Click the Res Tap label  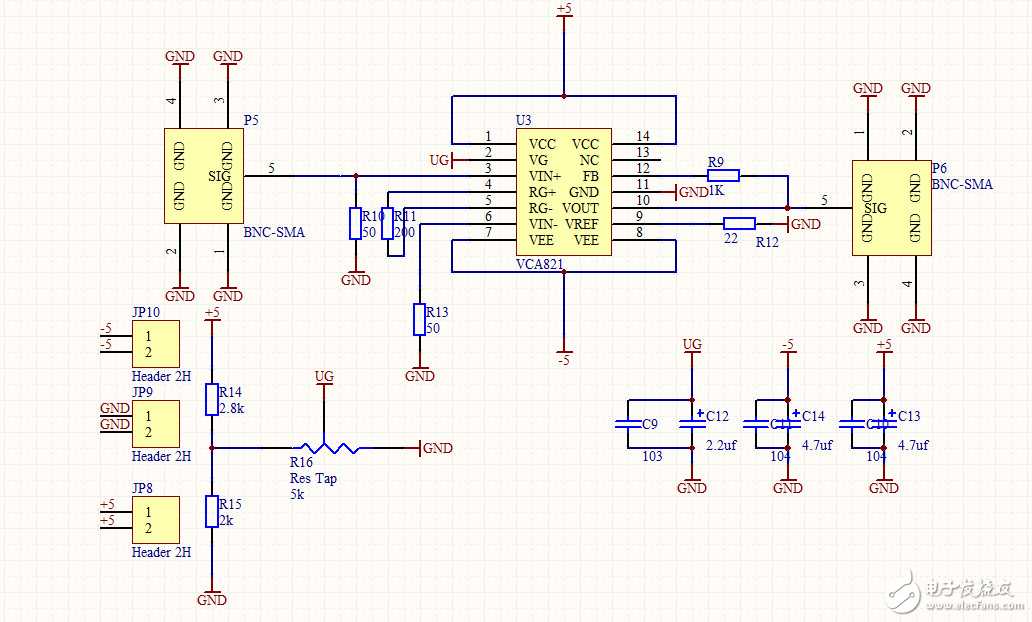(313, 479)
